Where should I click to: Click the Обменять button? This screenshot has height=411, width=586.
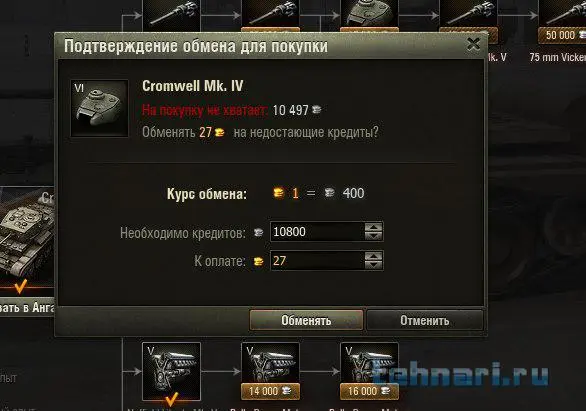306,320
